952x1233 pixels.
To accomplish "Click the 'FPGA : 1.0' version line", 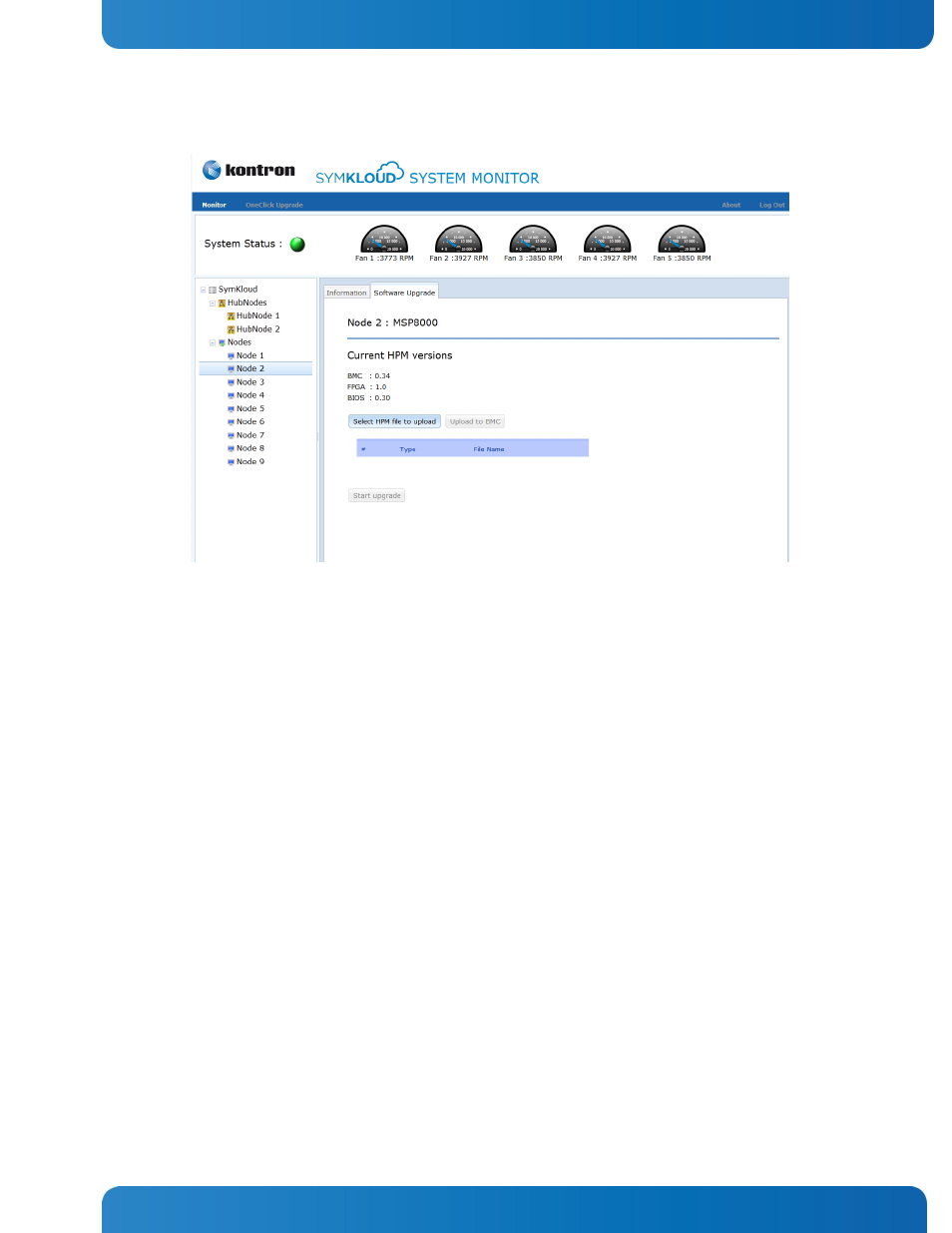I will tap(366, 387).
